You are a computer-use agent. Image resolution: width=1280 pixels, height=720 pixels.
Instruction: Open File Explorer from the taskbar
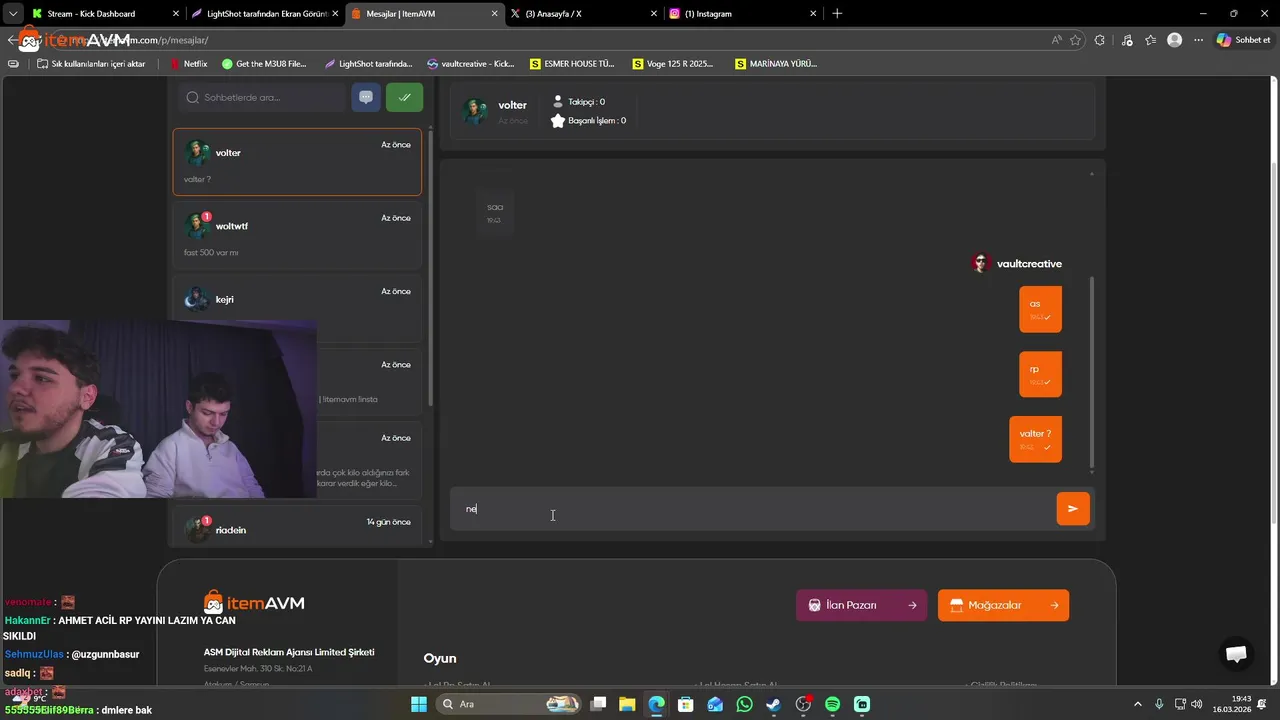click(627, 704)
